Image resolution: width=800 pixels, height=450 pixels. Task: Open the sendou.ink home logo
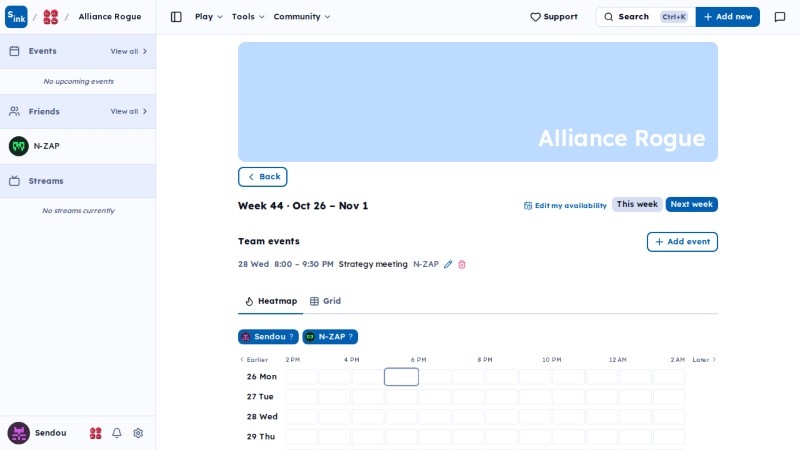[x=16, y=17]
